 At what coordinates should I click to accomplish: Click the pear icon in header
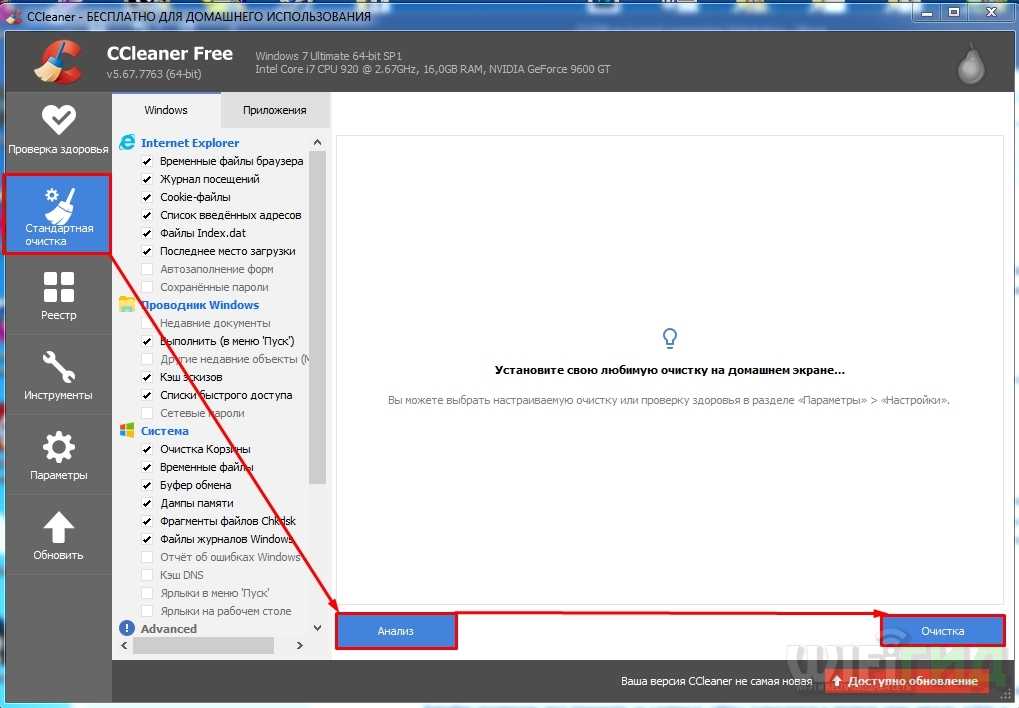969,66
